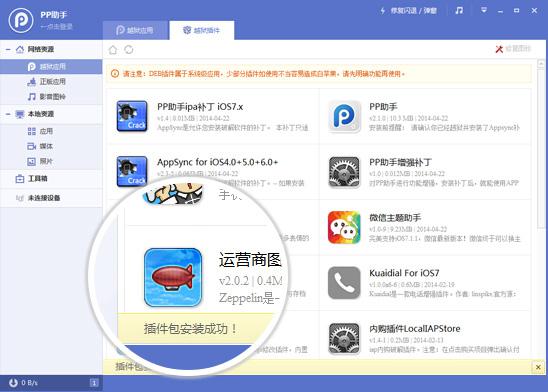Open the PP助手增强补丁 title
The image size is (548, 392).
coord(401,162)
